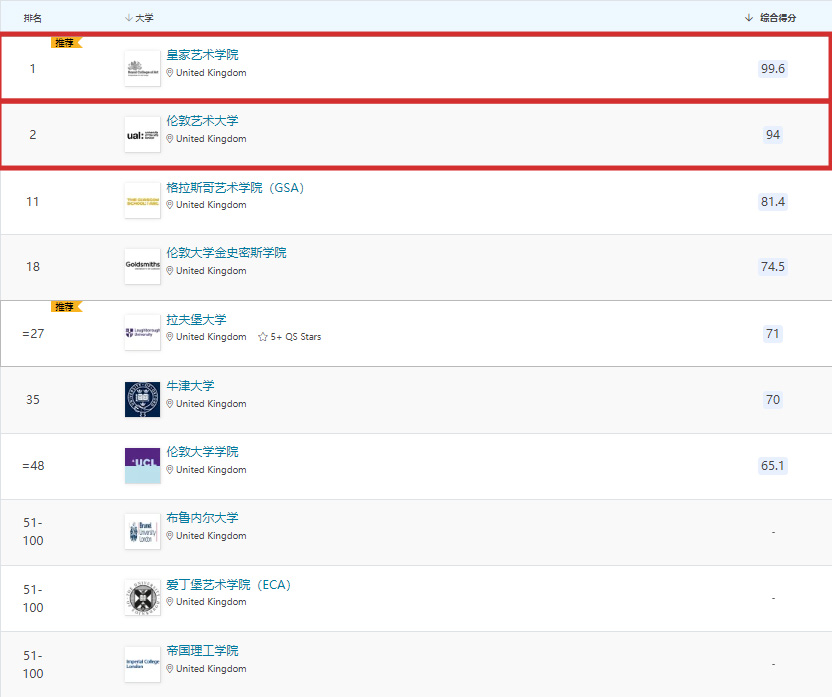This screenshot has height=697, width=832.
Task: Click the 推荐 badge on 拉夫堡大学 row
Action: click(66, 307)
